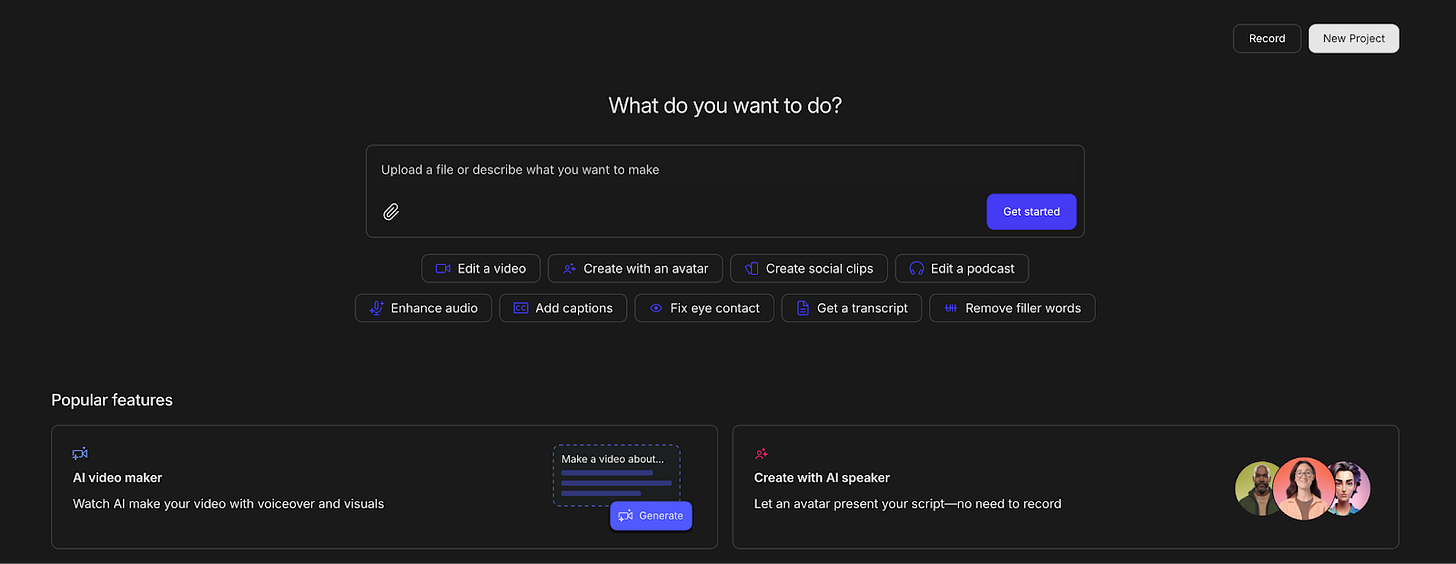Image resolution: width=1456 pixels, height=564 pixels.
Task: Click the AI video maker card icon
Action: (80, 453)
